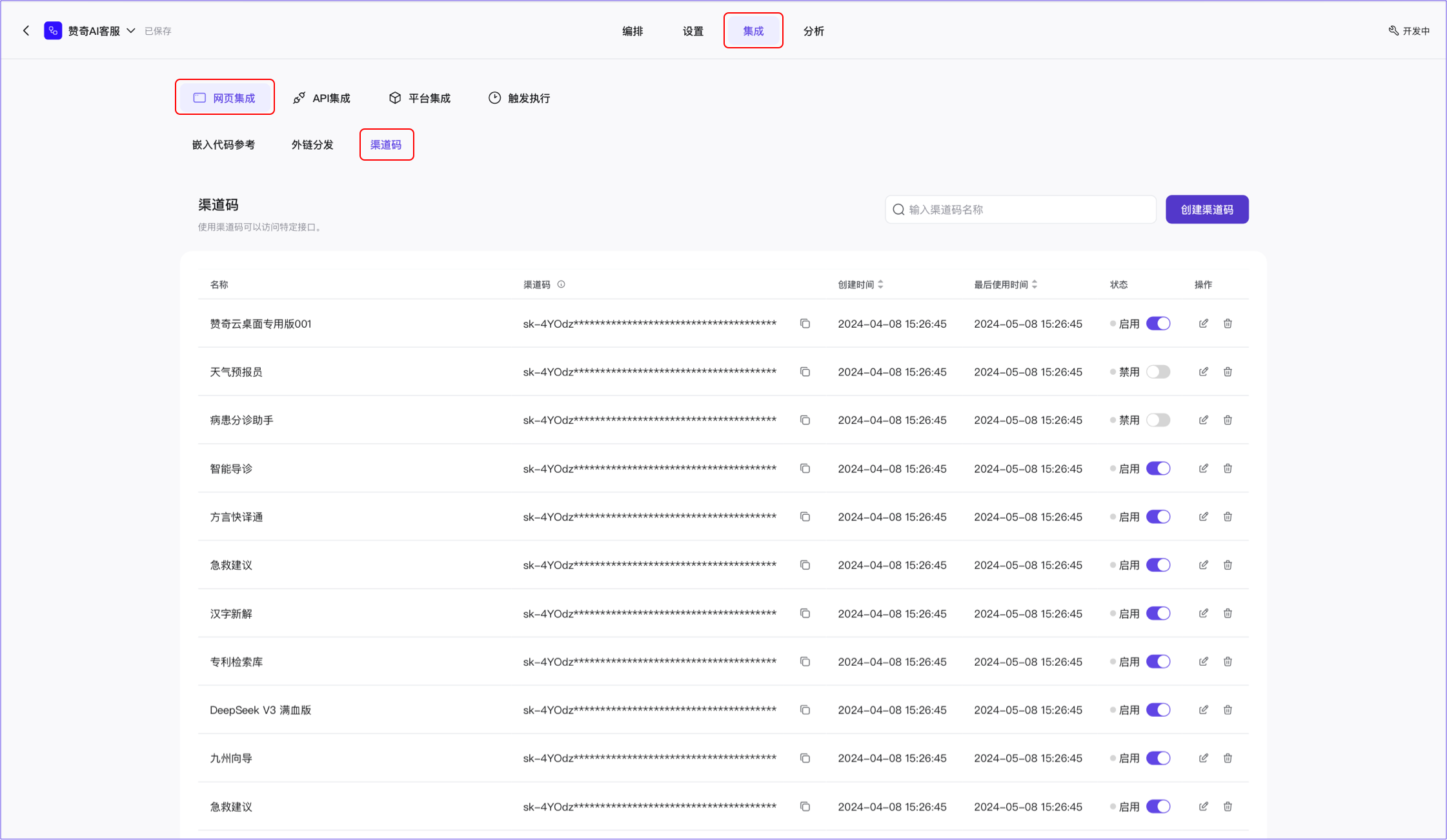Edit the 赞奇云桌面专用版001 channel entry

pos(1203,323)
